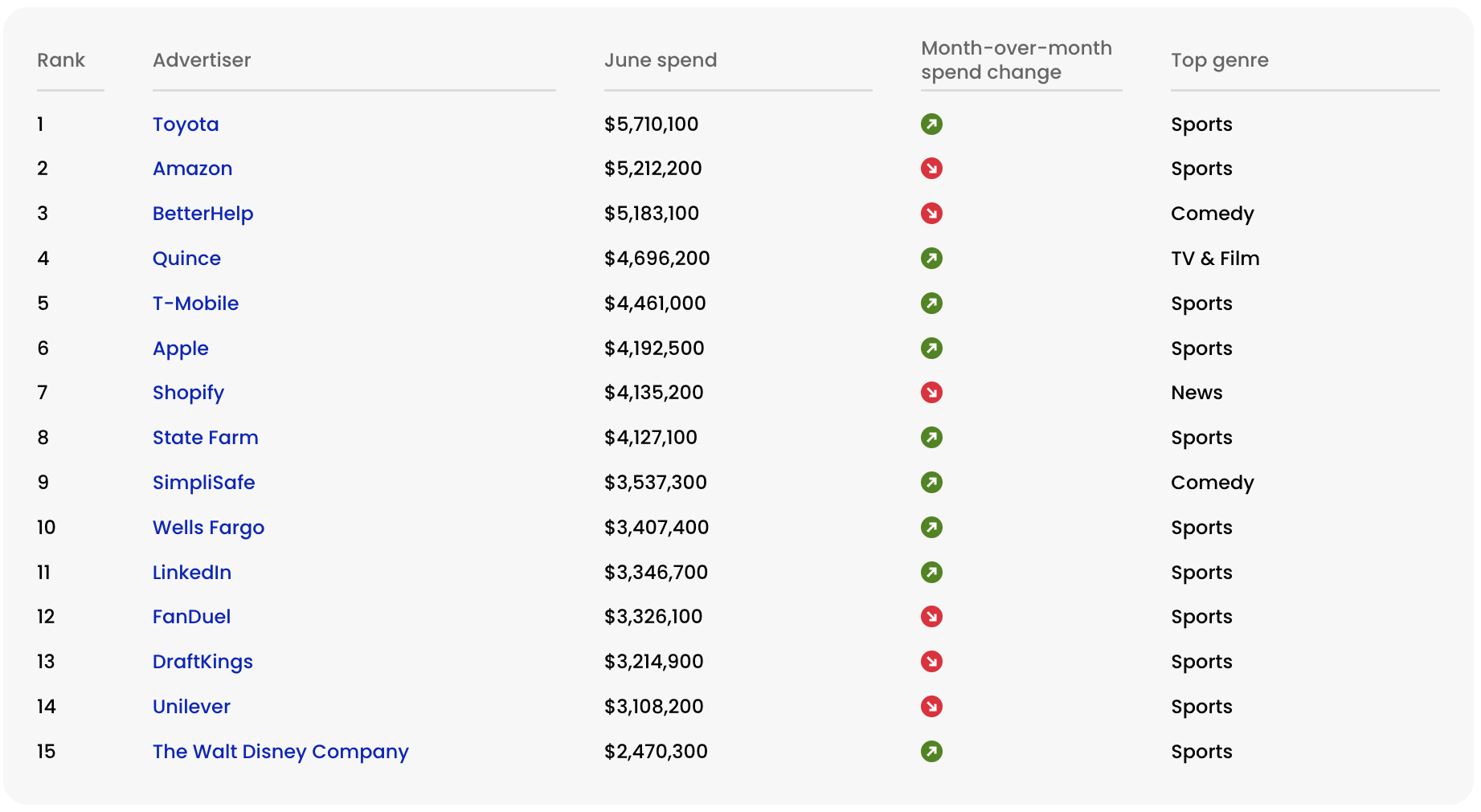This screenshot has height=812, width=1481.
Task: Follow the Wells Fargo link
Action: coord(208,528)
